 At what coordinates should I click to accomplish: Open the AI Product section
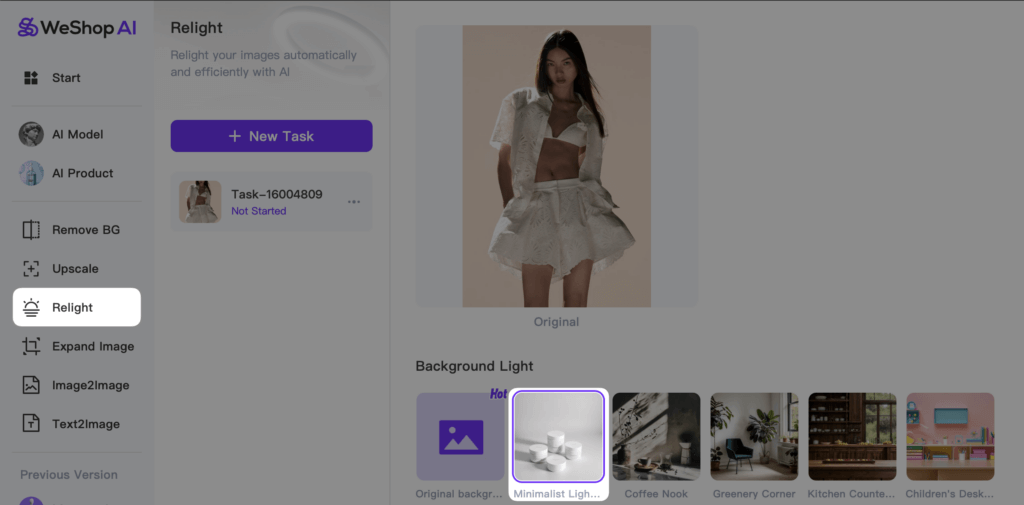coord(76,173)
